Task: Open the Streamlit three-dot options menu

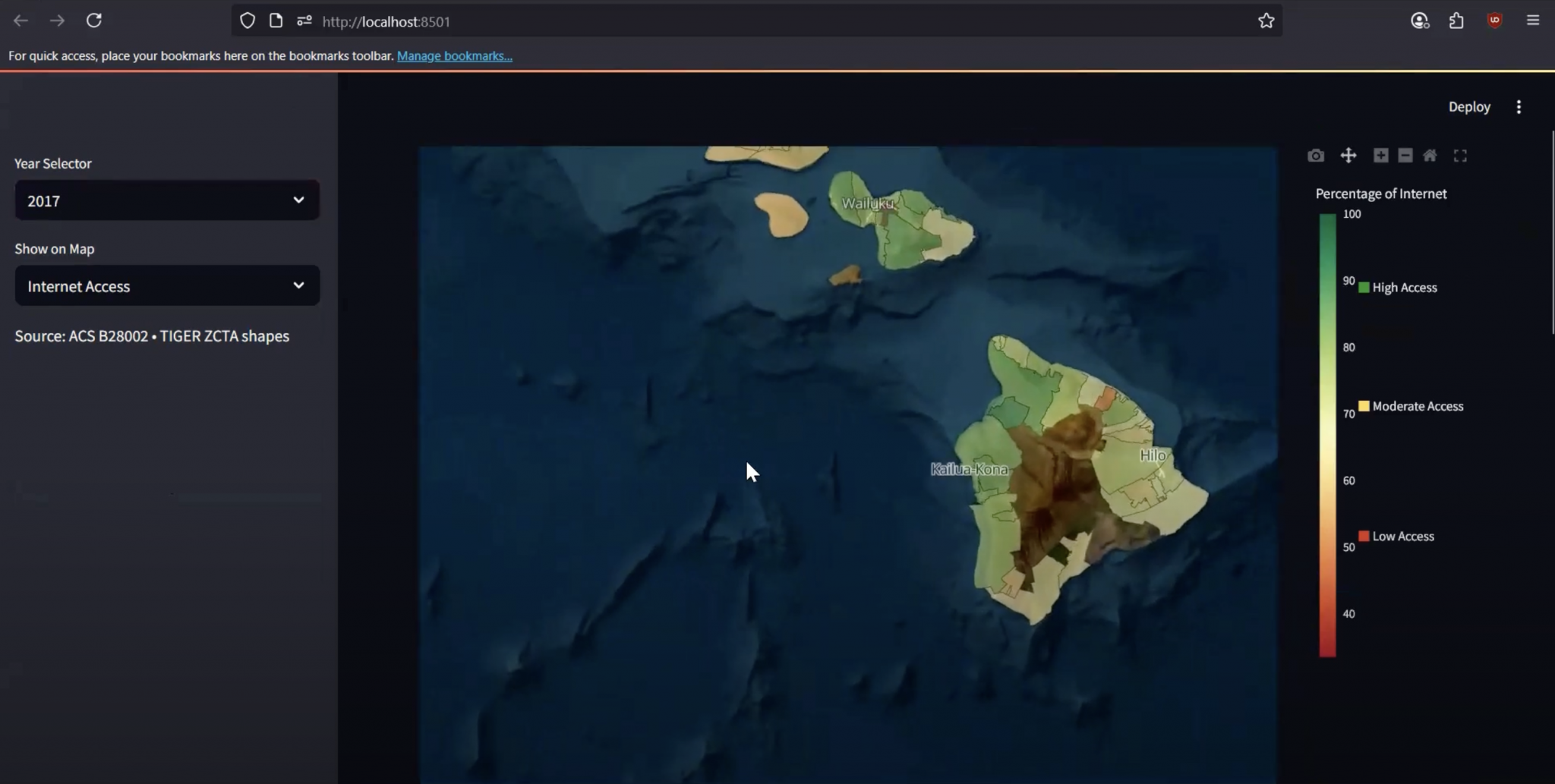Action: (1519, 106)
